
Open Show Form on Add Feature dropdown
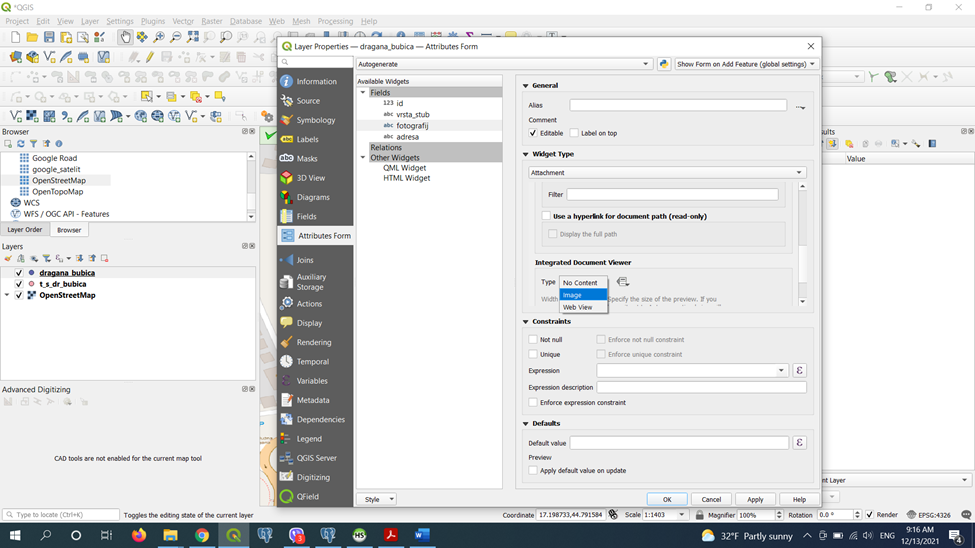[x=746, y=64]
